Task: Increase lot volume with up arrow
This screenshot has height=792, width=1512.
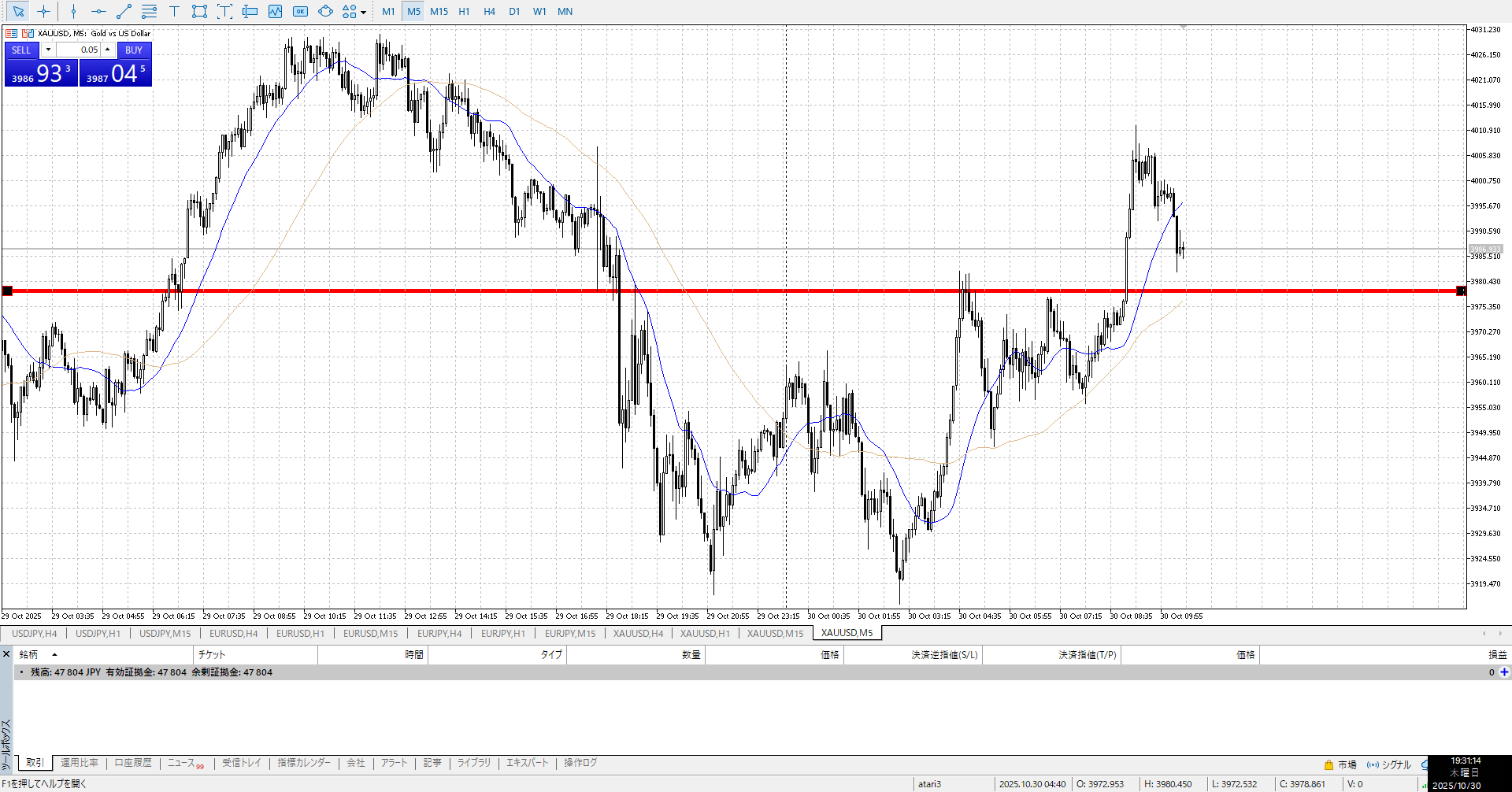Action: point(108,50)
